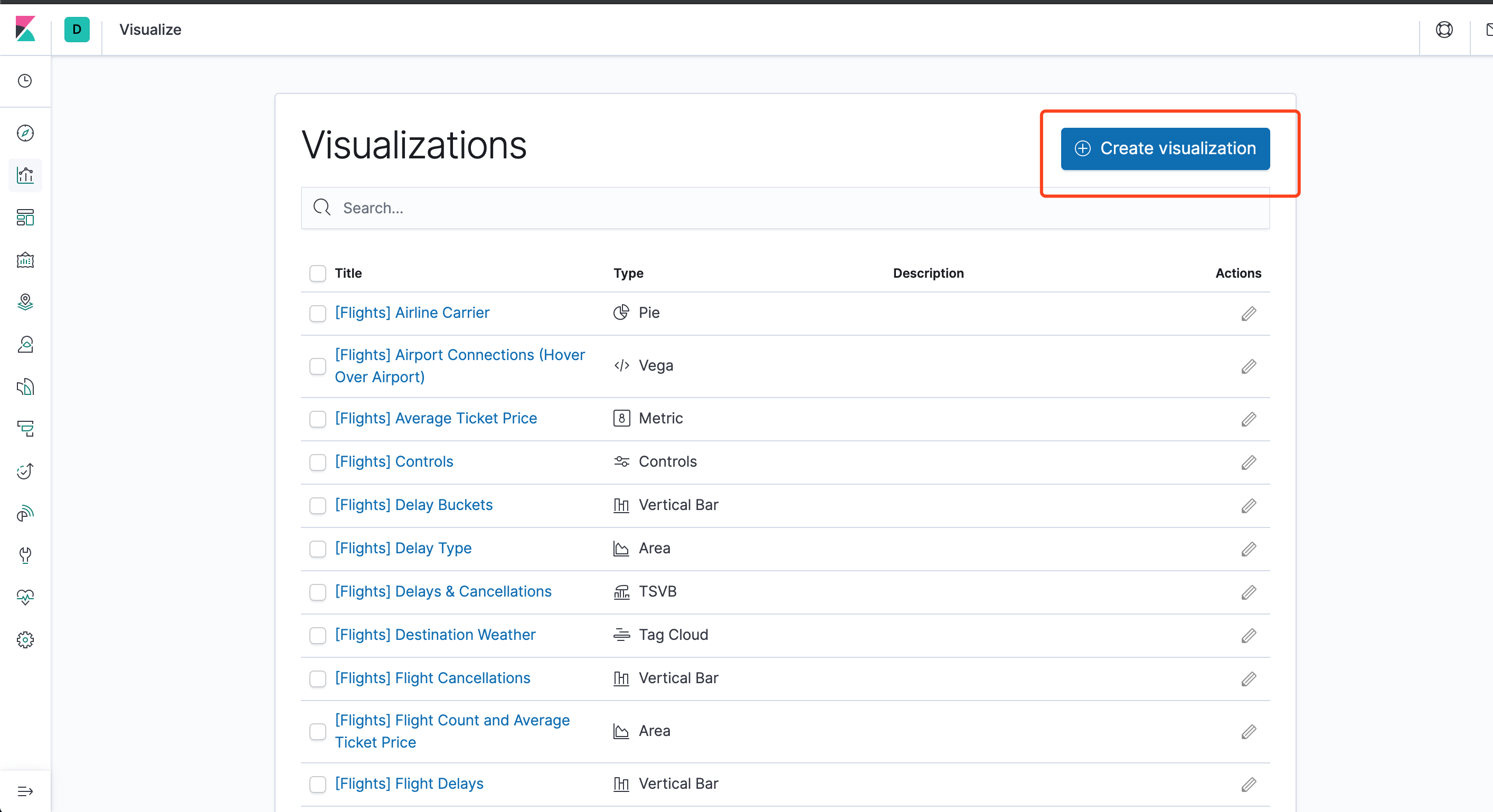Open Maps from the sidebar icon
Image resolution: width=1493 pixels, height=812 pixels.
tap(25, 302)
